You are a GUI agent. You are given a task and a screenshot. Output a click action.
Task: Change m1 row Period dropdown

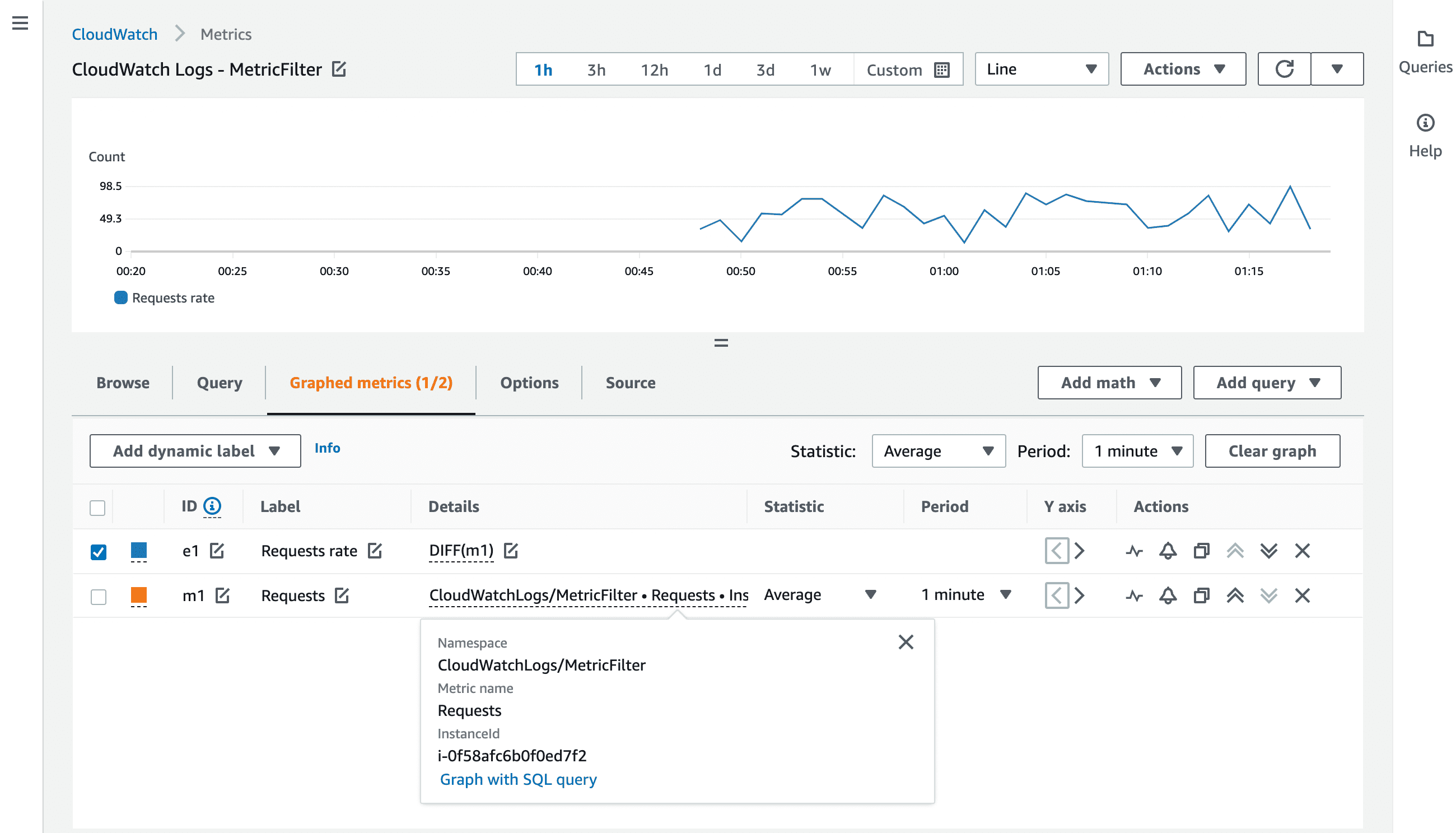pos(966,595)
